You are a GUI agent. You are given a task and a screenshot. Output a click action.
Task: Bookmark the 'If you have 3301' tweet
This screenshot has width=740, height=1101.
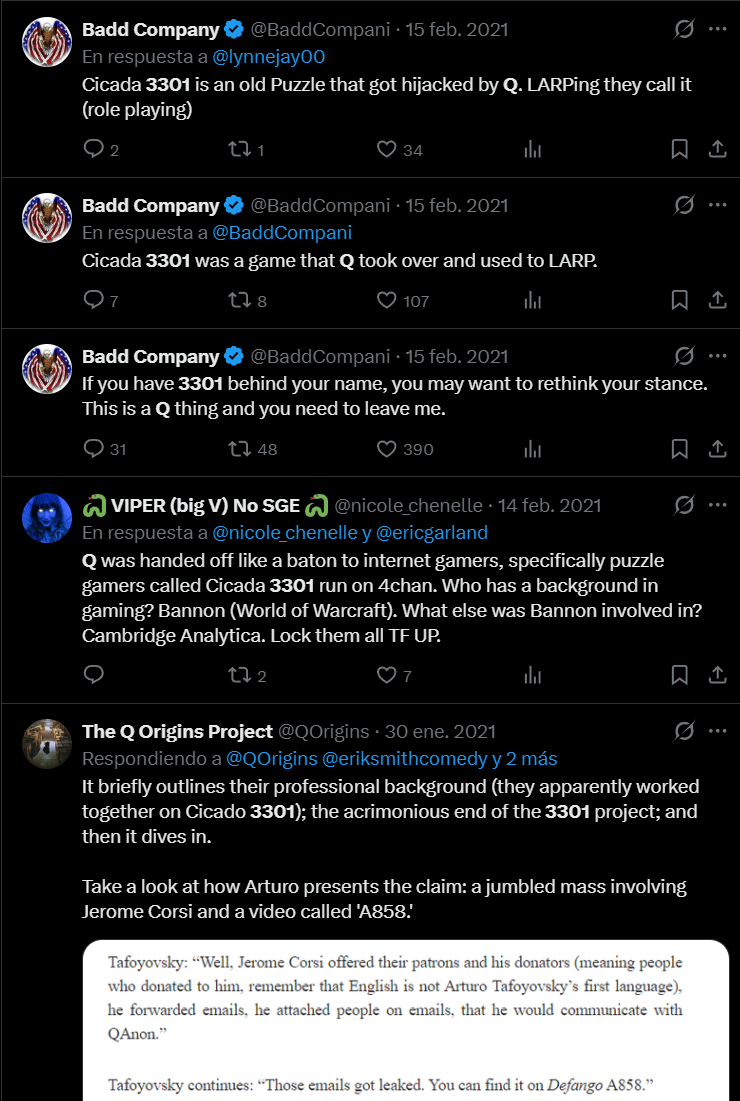coord(679,449)
